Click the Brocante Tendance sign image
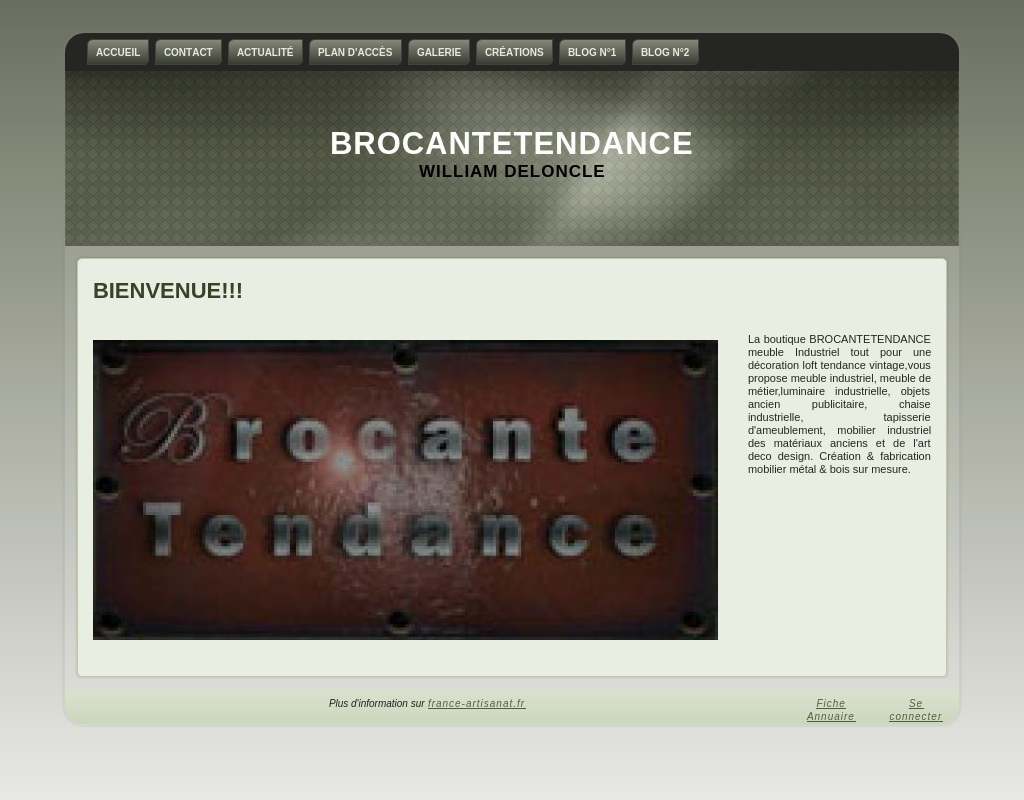This screenshot has width=1024, height=800. point(406,490)
